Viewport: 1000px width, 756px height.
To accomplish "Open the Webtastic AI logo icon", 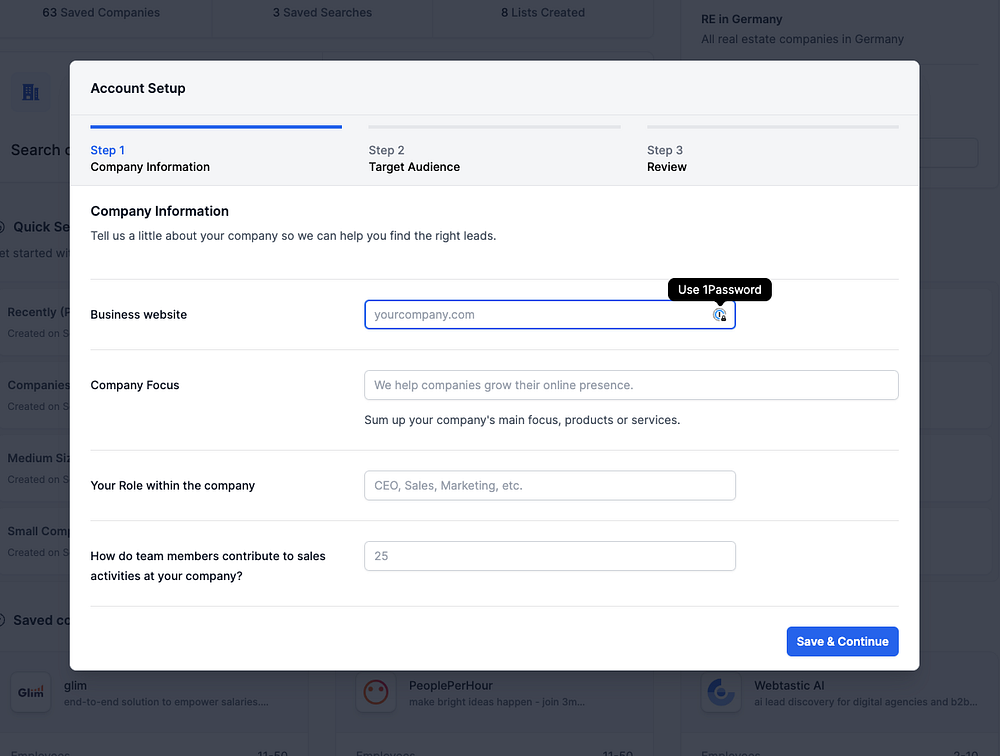I will click(x=720, y=692).
